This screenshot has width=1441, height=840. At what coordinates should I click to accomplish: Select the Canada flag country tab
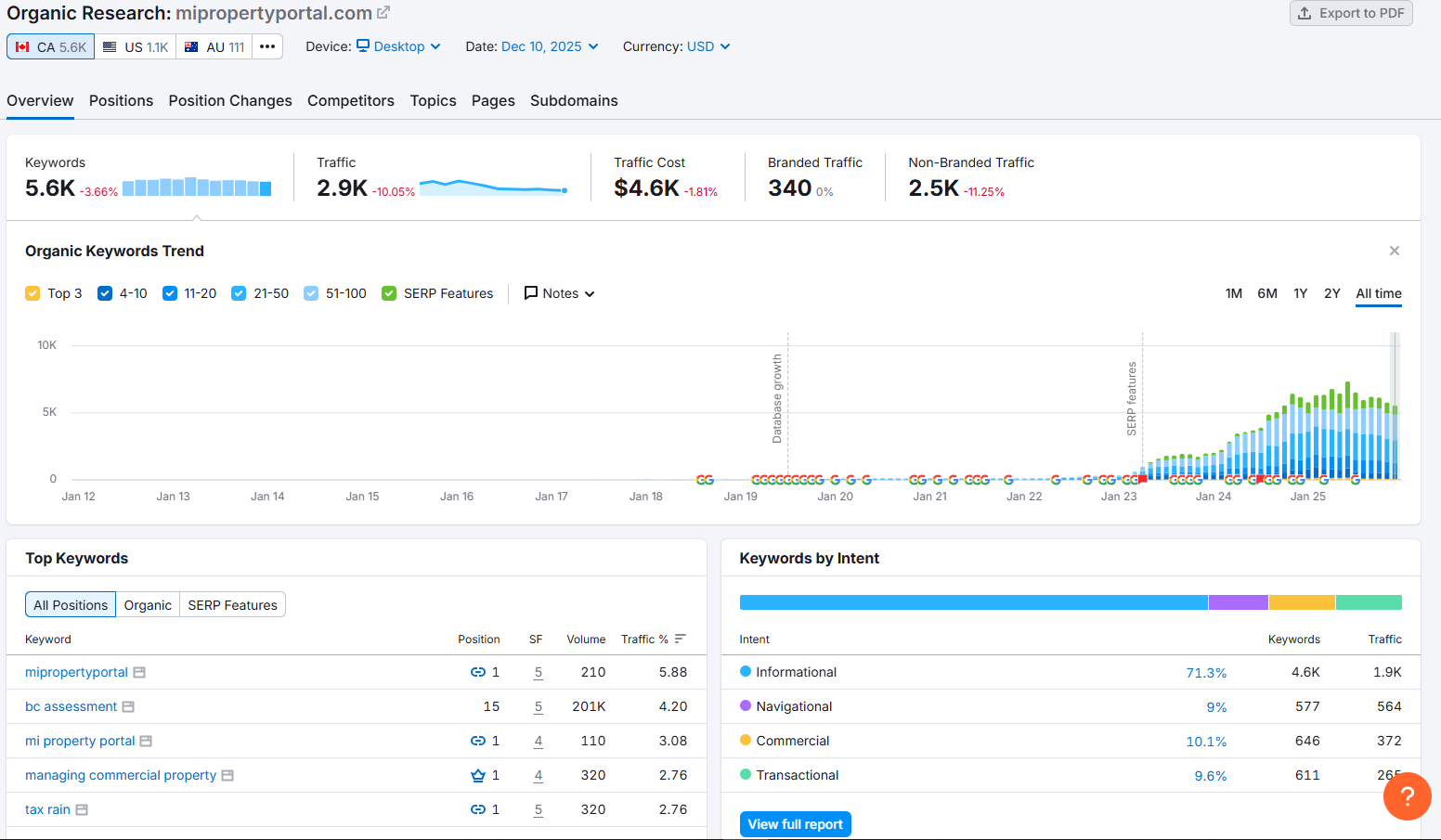click(50, 45)
